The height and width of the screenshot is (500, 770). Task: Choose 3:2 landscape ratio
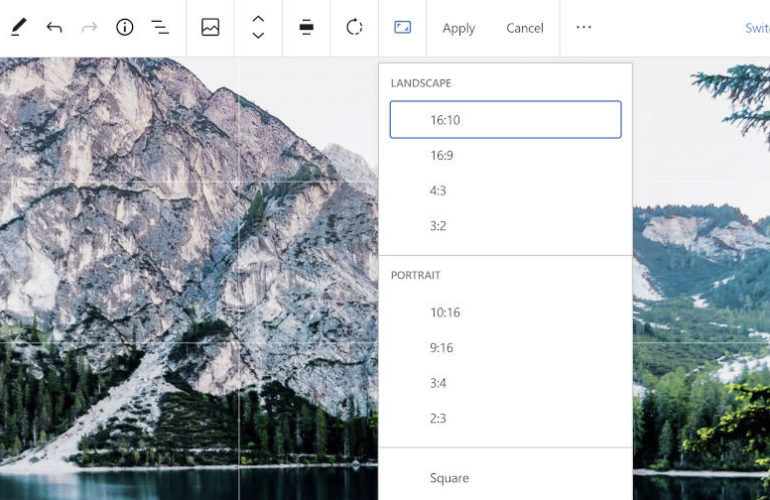click(505, 226)
